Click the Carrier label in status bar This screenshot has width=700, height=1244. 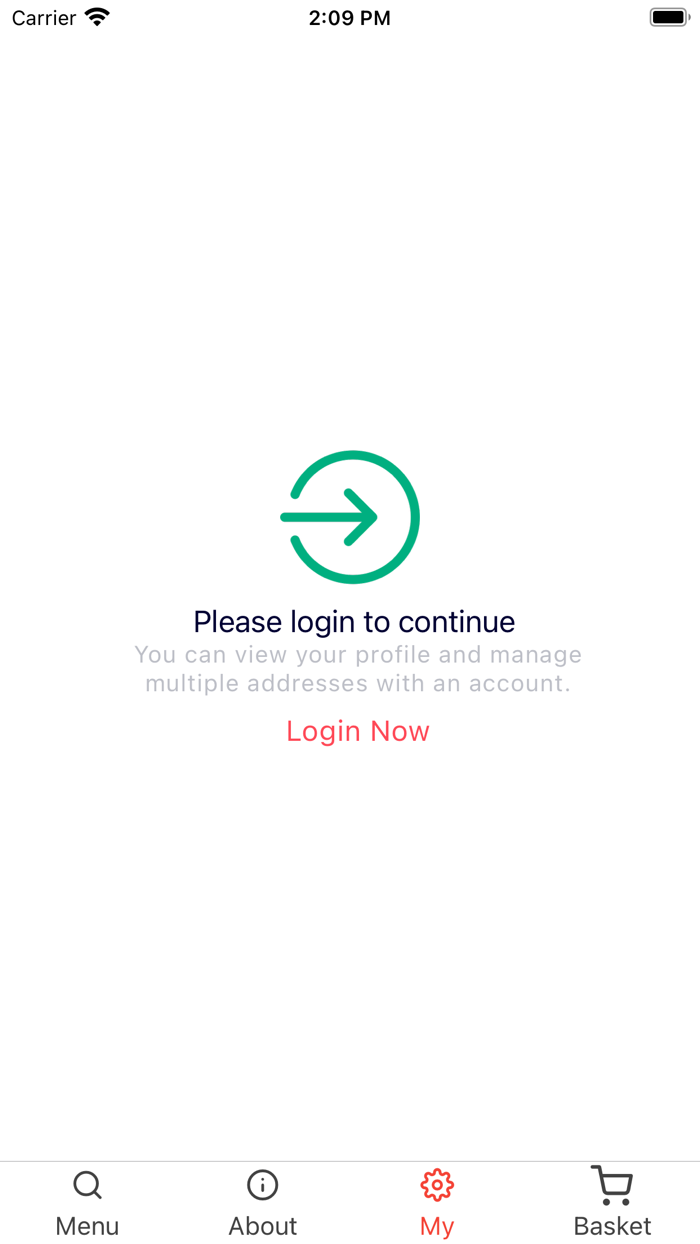tap(44, 18)
